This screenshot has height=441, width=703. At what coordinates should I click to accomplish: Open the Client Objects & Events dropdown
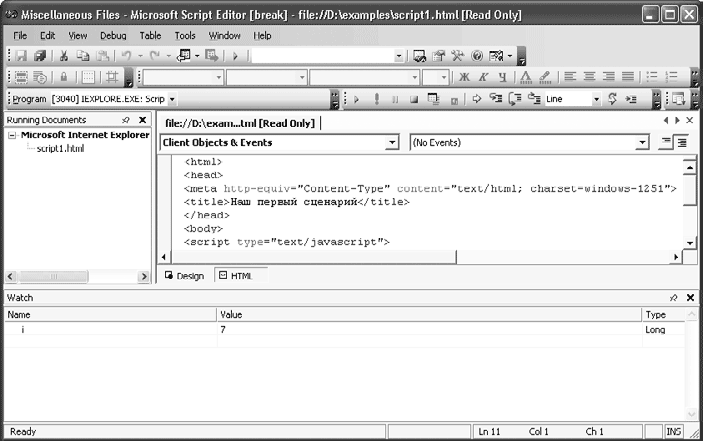tap(392, 143)
